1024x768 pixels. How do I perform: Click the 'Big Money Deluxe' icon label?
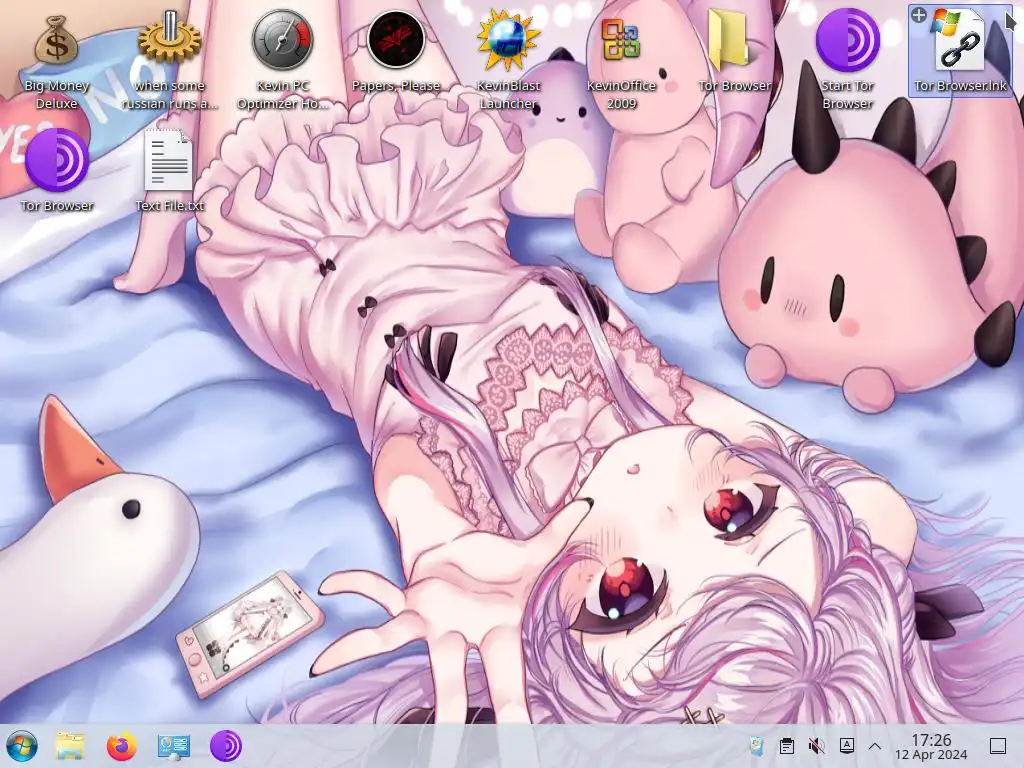pos(57,95)
